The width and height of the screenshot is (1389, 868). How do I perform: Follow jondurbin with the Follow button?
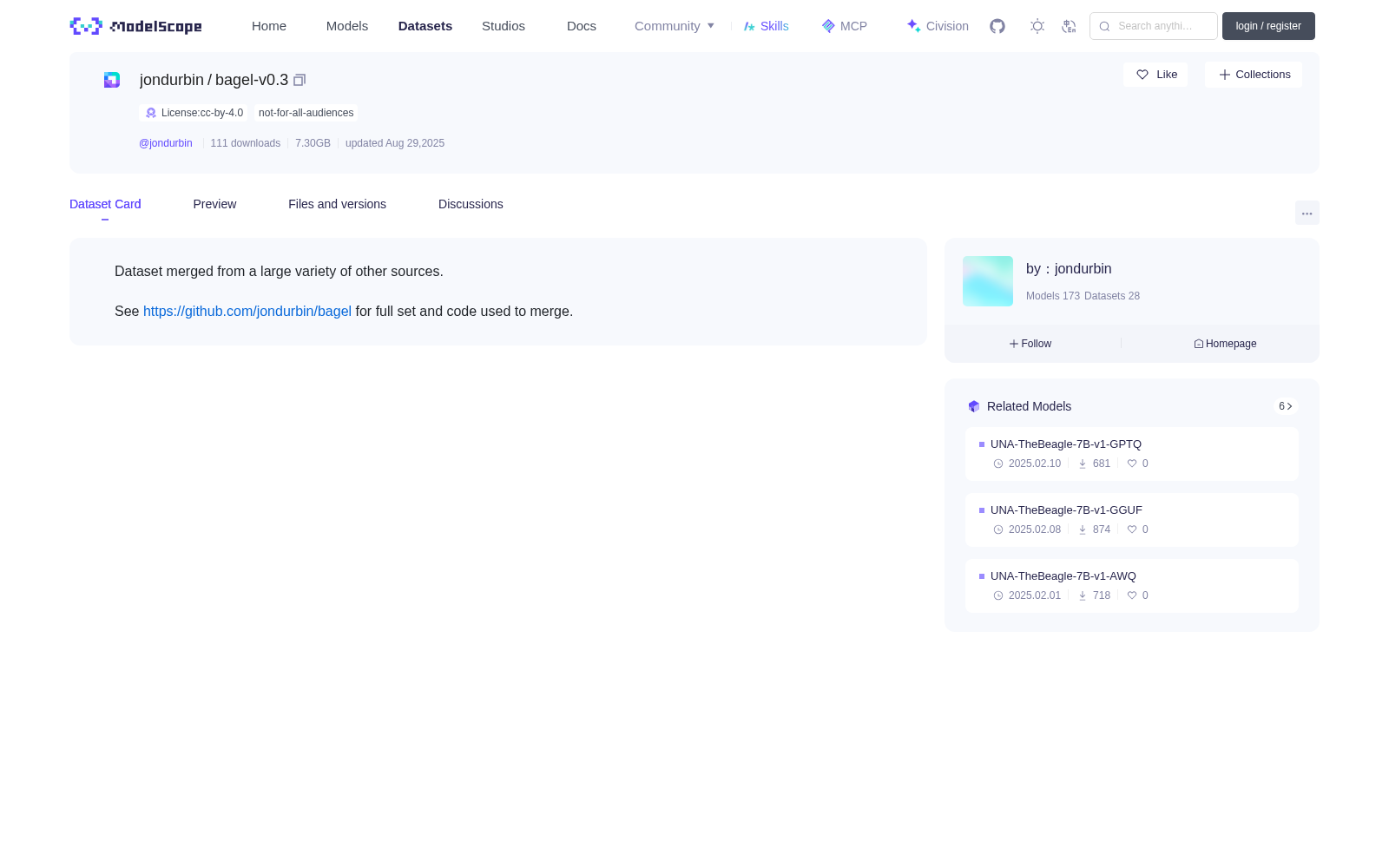tap(1030, 344)
